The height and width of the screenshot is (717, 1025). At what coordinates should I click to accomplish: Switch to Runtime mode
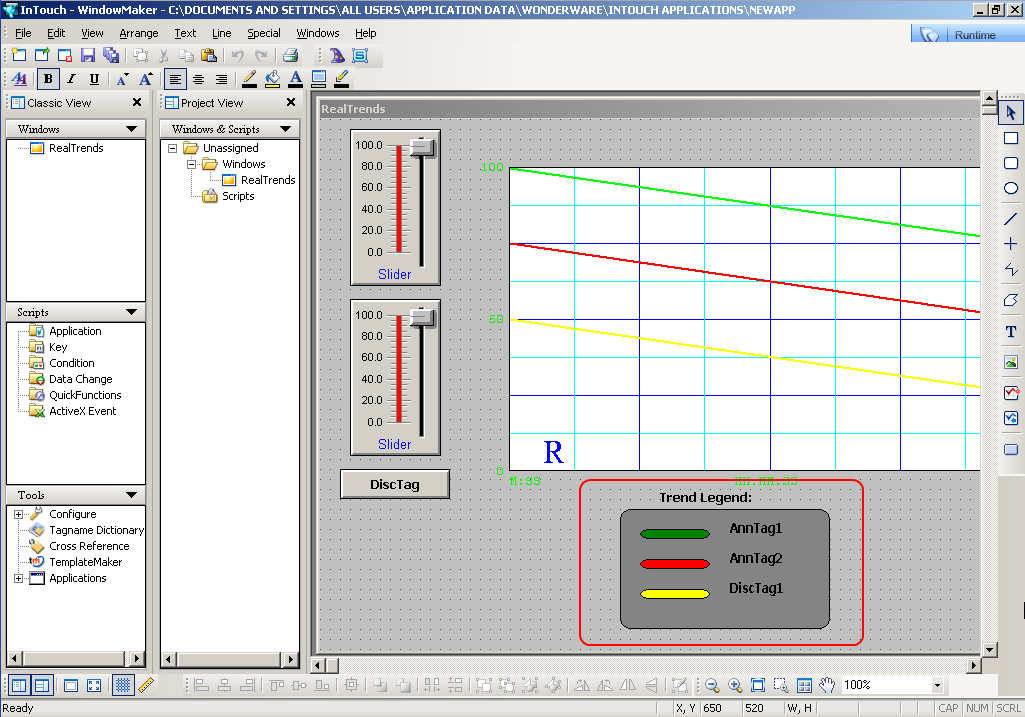pyautogui.click(x=967, y=35)
